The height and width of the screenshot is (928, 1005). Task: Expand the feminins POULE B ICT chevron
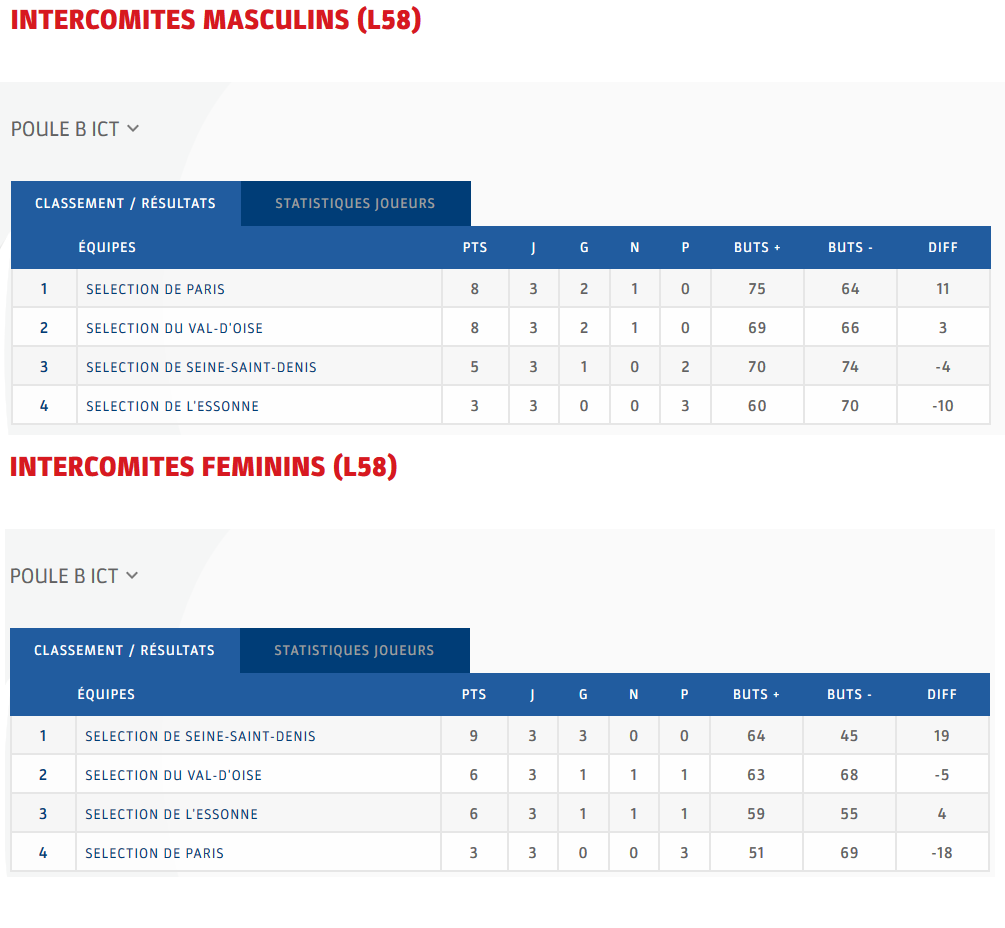(132, 576)
